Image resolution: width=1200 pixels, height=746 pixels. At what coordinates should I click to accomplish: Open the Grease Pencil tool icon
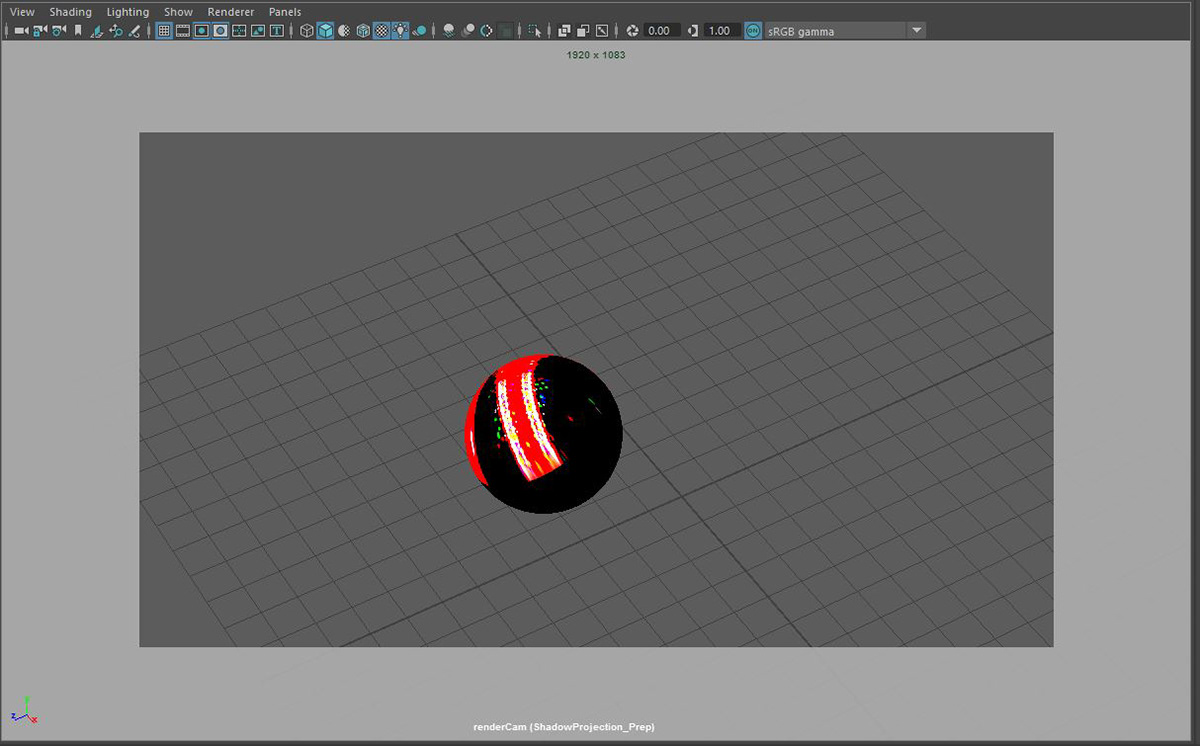tap(134, 31)
